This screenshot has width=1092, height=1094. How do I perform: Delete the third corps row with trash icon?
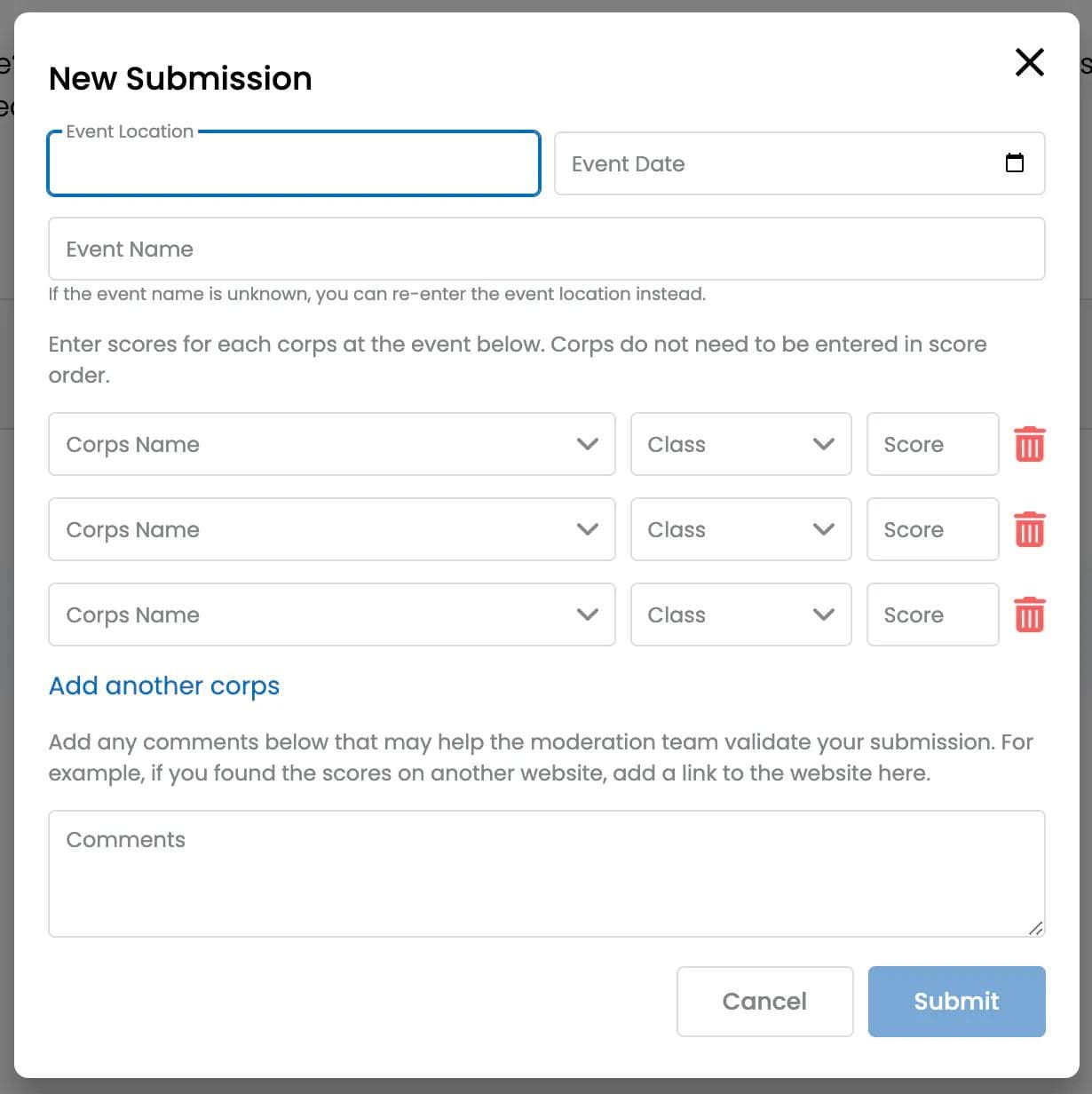1029,614
